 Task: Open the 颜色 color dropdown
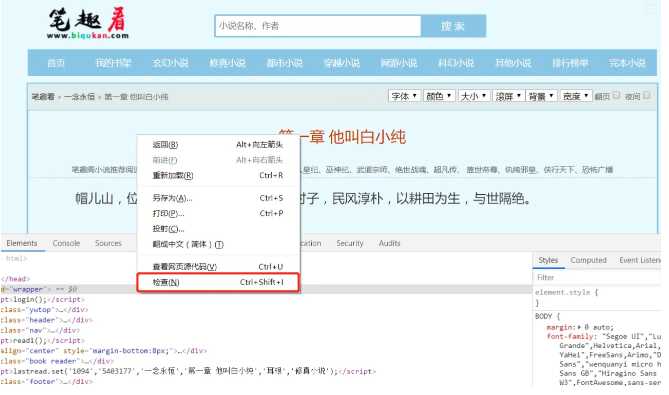click(439, 96)
